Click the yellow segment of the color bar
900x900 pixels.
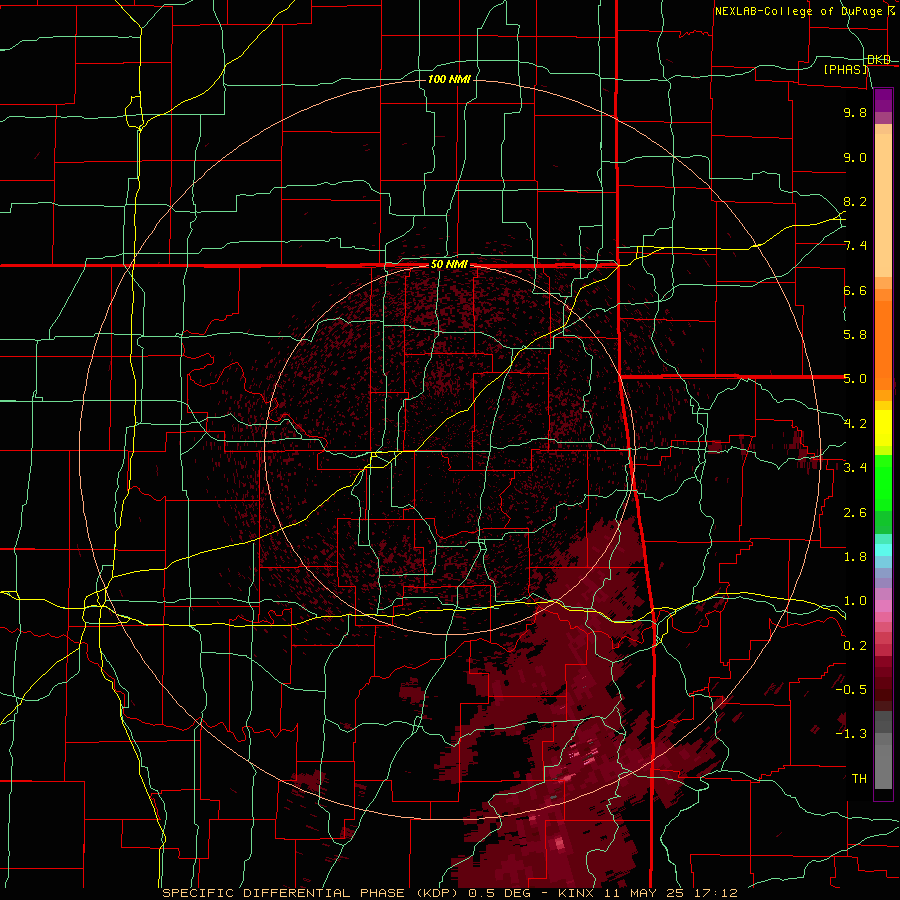coord(883,428)
